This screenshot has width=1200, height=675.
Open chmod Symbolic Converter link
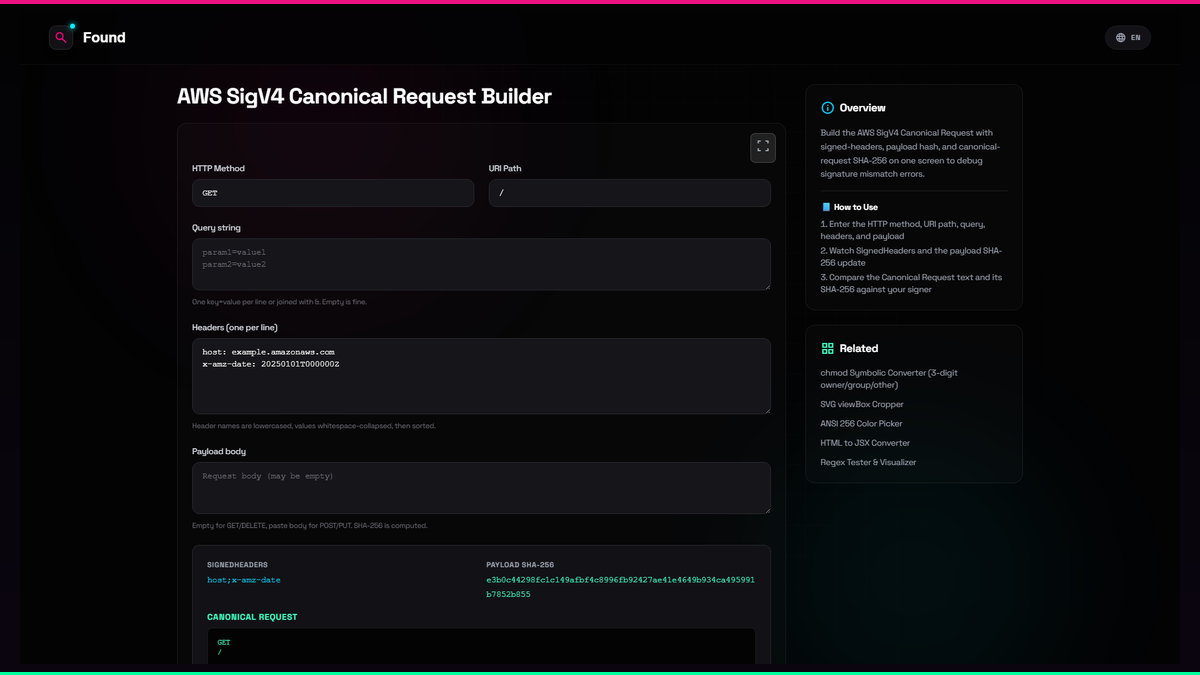[x=889, y=379]
